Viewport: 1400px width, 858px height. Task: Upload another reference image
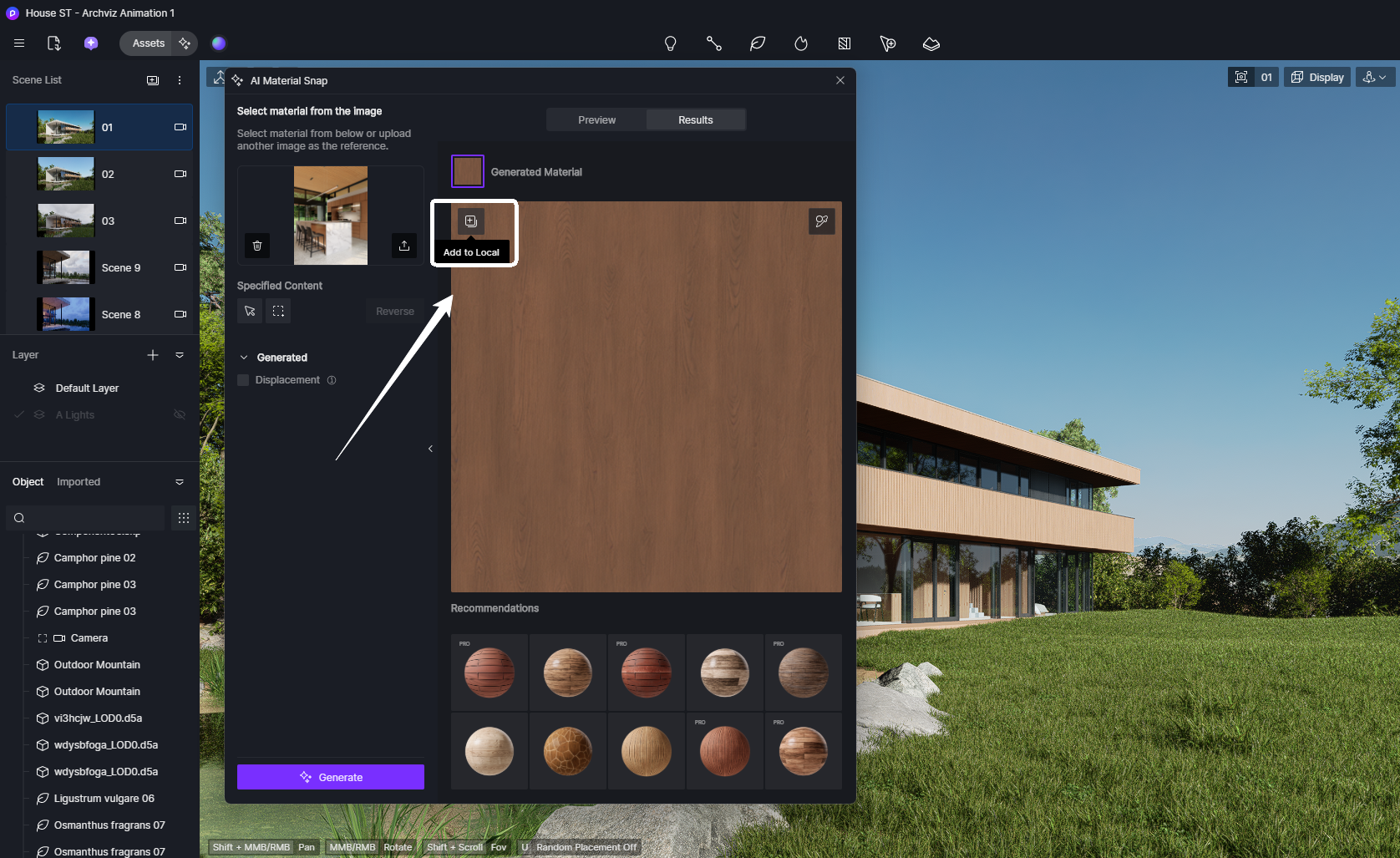[404, 246]
